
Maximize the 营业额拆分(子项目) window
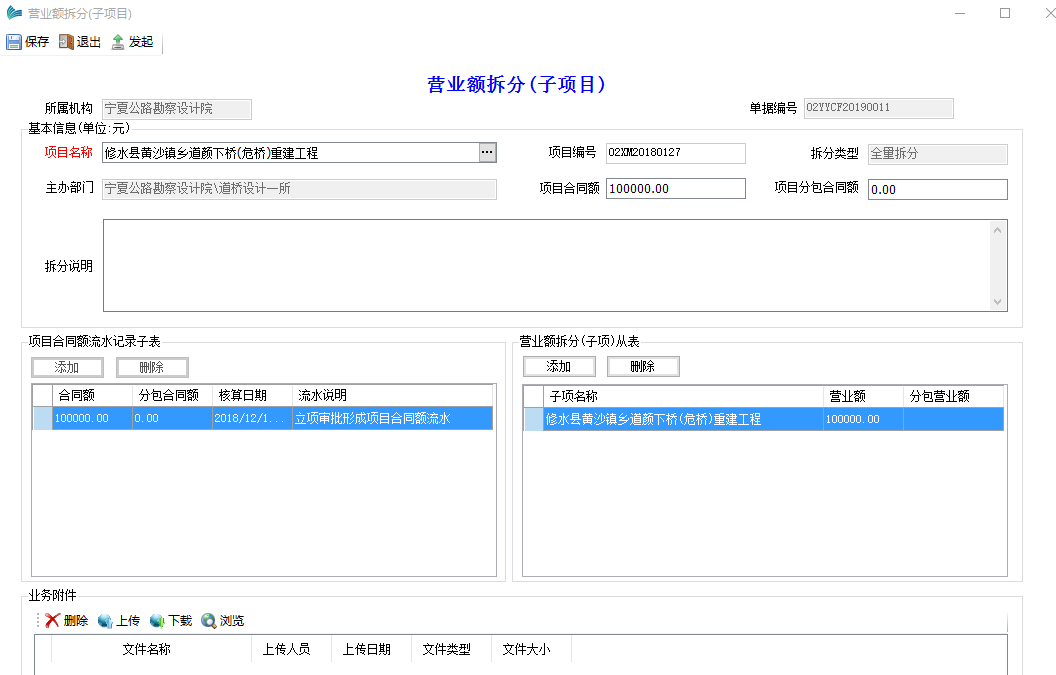1005,13
